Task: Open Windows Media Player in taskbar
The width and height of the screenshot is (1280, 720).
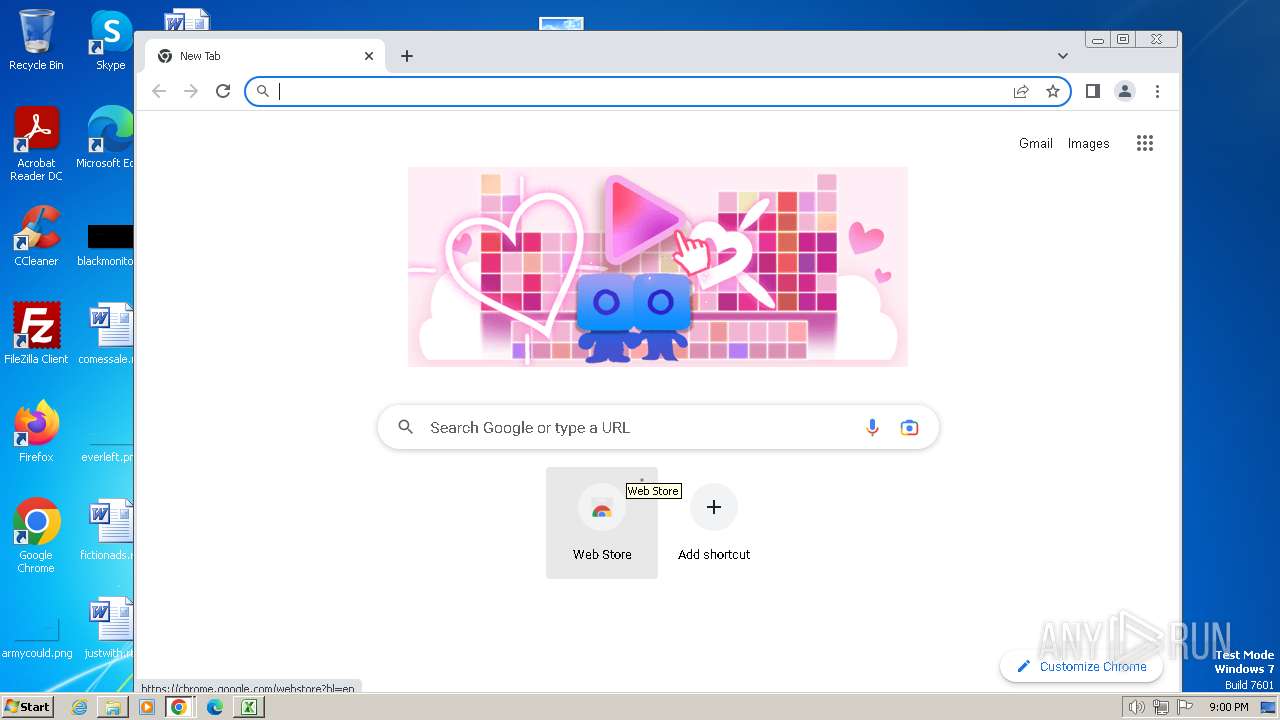Action: click(x=146, y=707)
